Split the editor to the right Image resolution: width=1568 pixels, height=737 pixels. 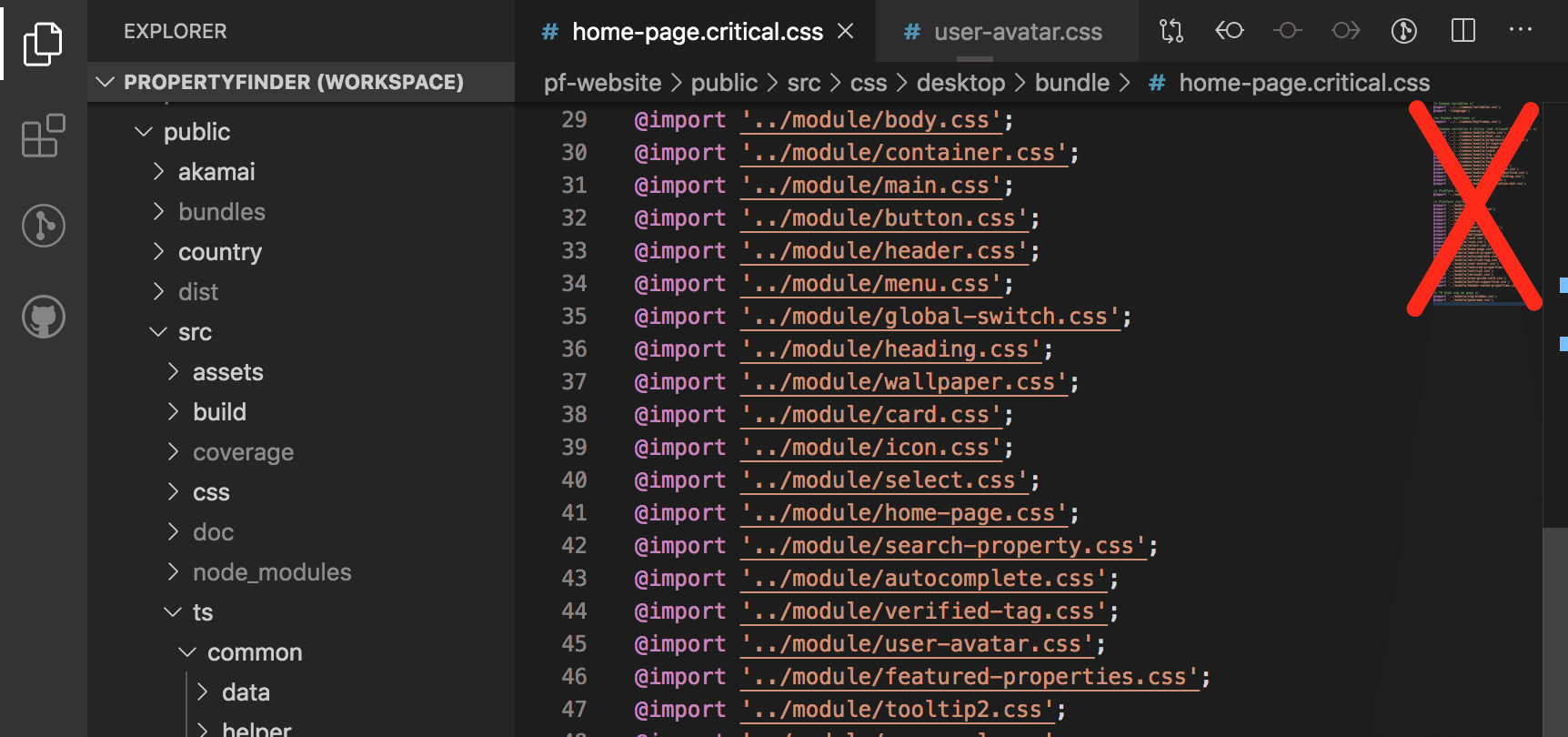pos(1462,31)
